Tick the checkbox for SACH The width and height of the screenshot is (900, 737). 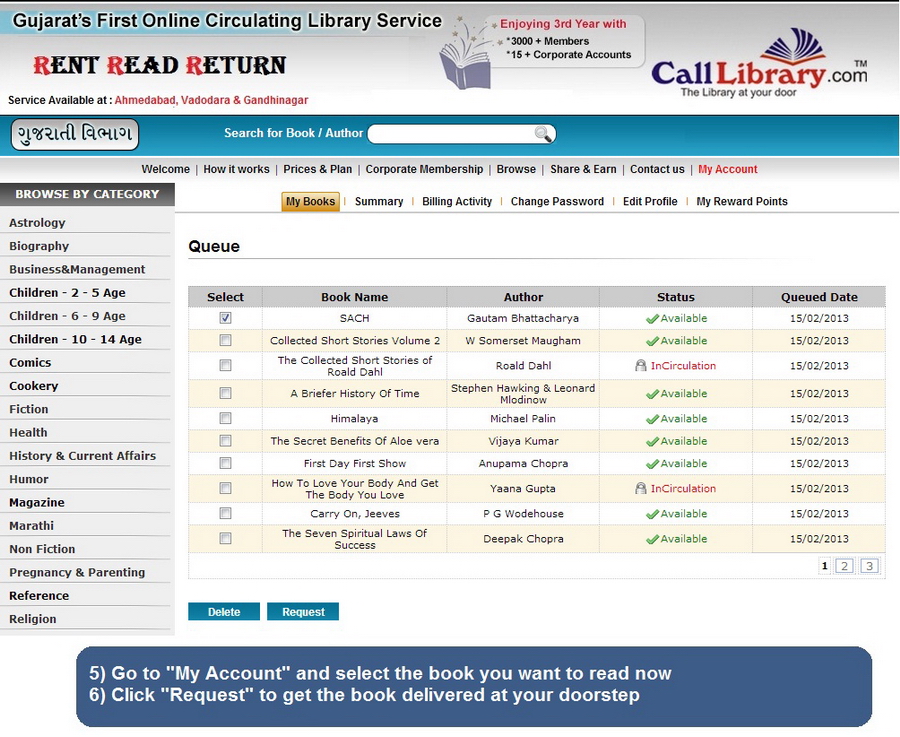point(225,318)
